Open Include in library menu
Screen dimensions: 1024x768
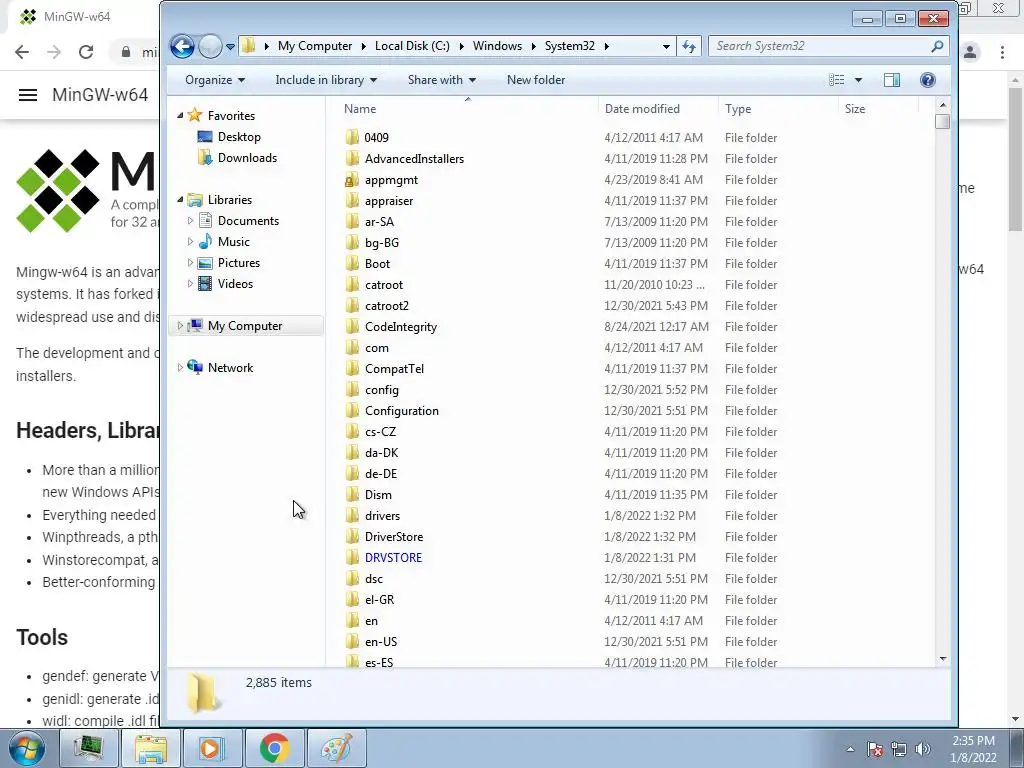coord(326,80)
